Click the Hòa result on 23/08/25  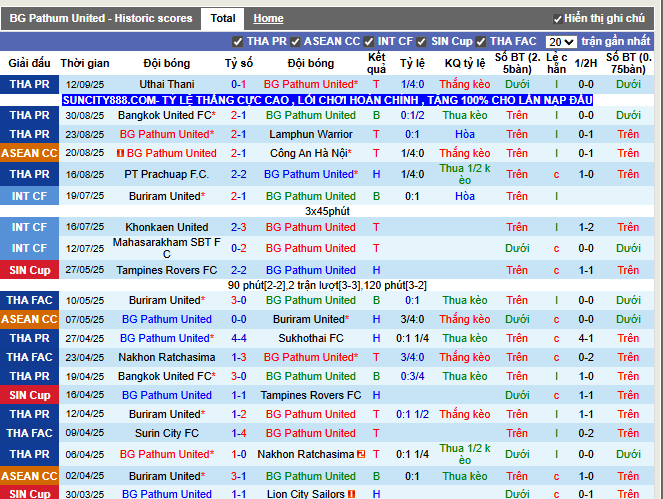tap(465, 134)
